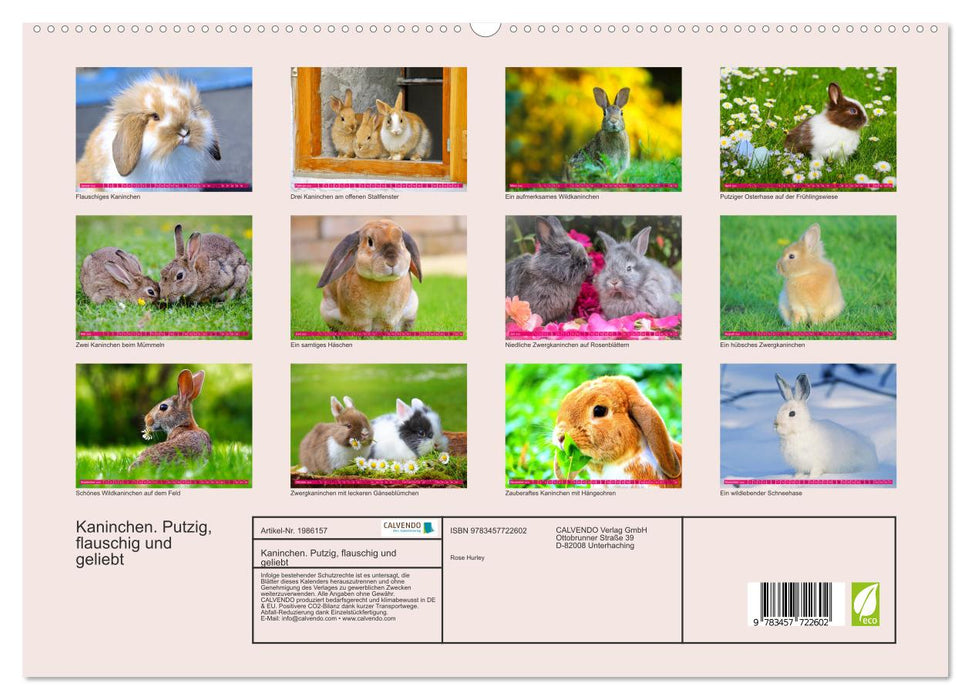Screen dimensions: 971x700
Task: Select 'Putziger Osterhase auf der Frühlingswiese' image
Action: pos(810,127)
